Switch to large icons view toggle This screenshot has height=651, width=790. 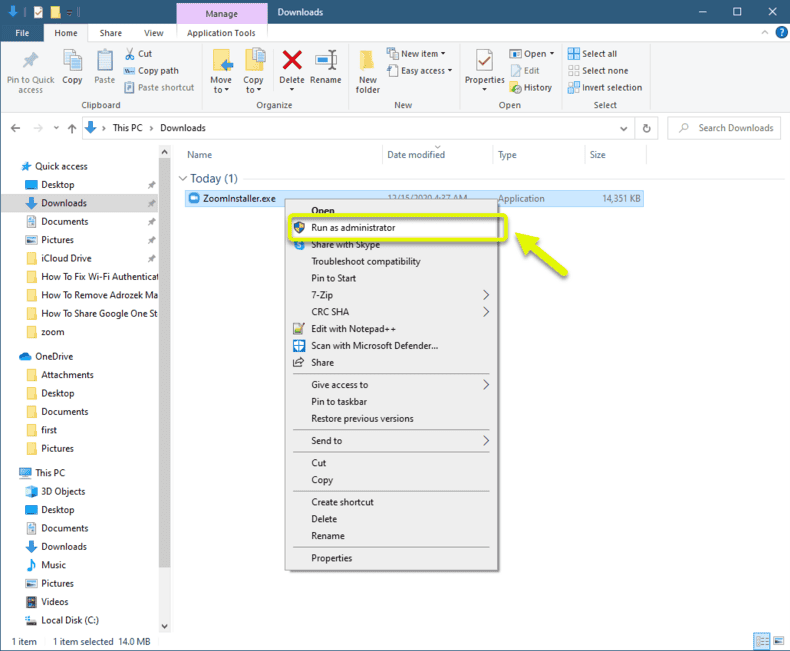pyautogui.click(x=776, y=641)
